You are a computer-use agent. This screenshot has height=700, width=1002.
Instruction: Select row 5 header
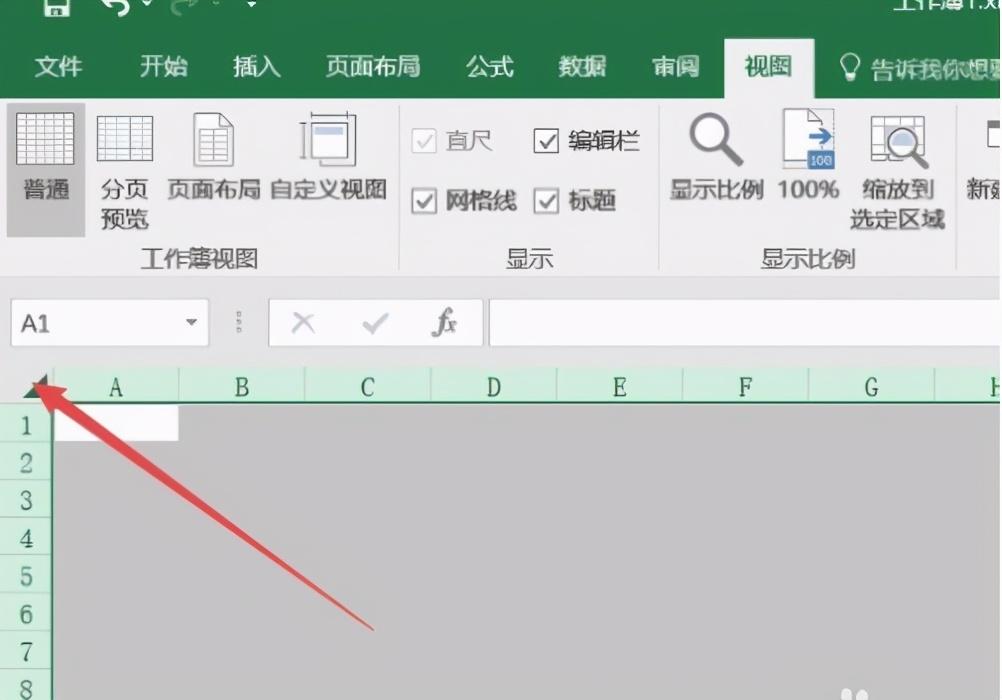coord(26,575)
